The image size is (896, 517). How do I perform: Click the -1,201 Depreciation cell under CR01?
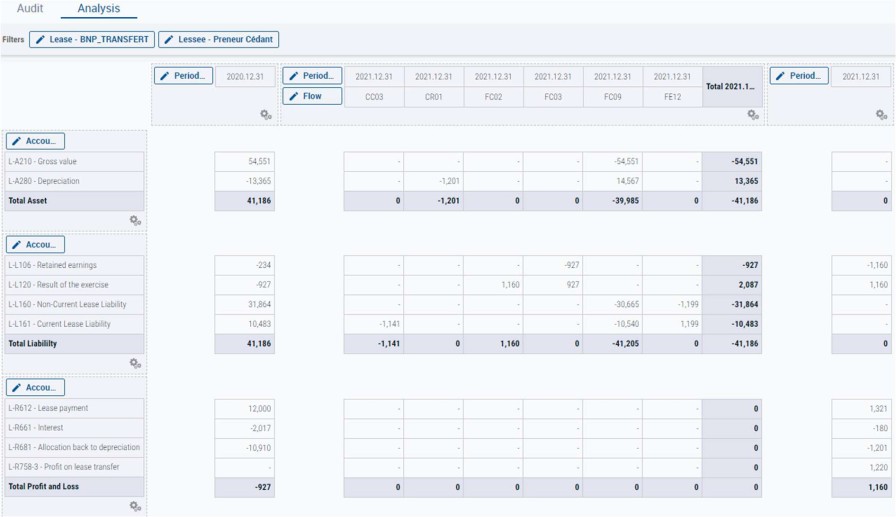pyautogui.click(x=434, y=181)
